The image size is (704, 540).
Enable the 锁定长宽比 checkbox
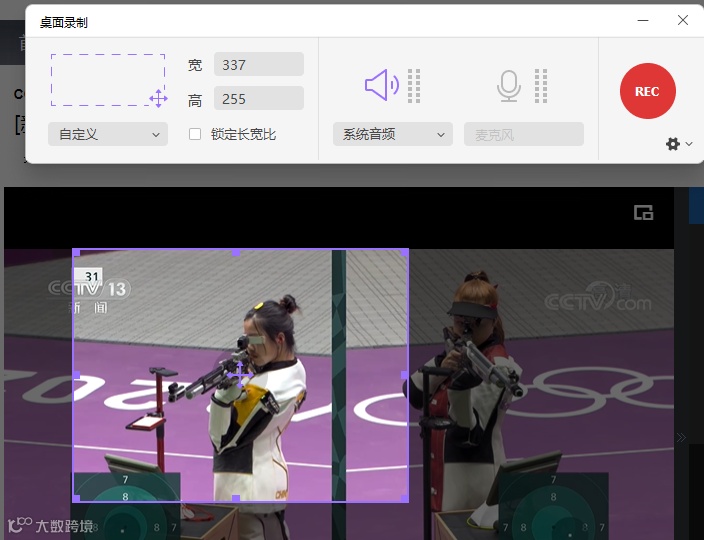195,134
